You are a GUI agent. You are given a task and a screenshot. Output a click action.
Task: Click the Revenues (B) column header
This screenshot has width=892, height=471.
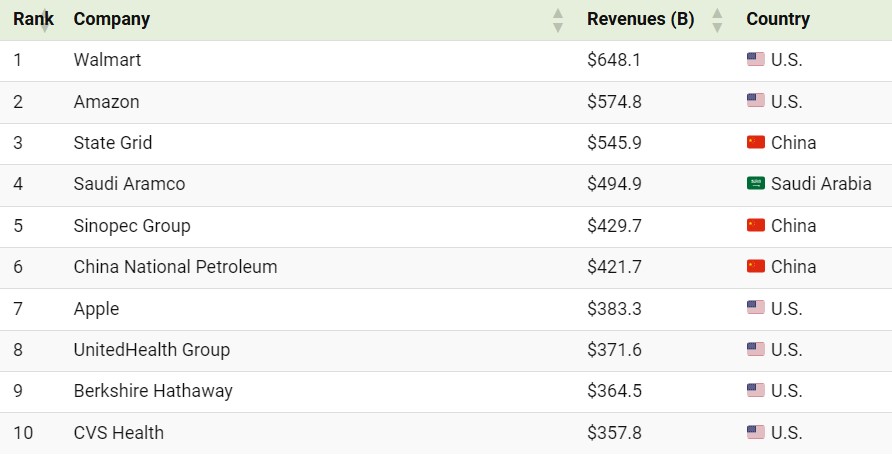pos(641,19)
